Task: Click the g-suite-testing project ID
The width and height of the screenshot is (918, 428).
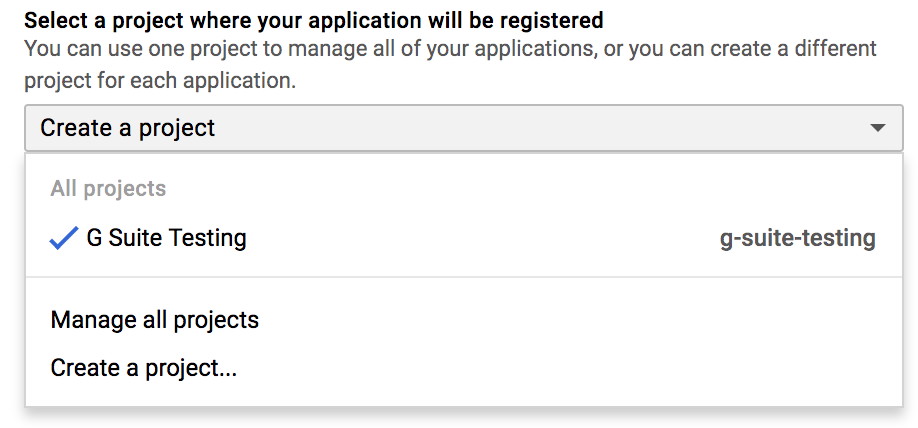Action: 797,239
